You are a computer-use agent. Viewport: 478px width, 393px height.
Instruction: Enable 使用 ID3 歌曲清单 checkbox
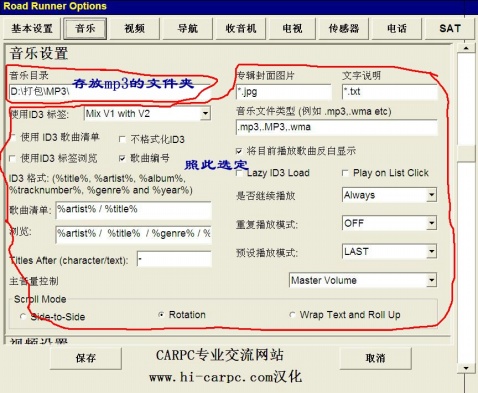[x=13, y=137]
